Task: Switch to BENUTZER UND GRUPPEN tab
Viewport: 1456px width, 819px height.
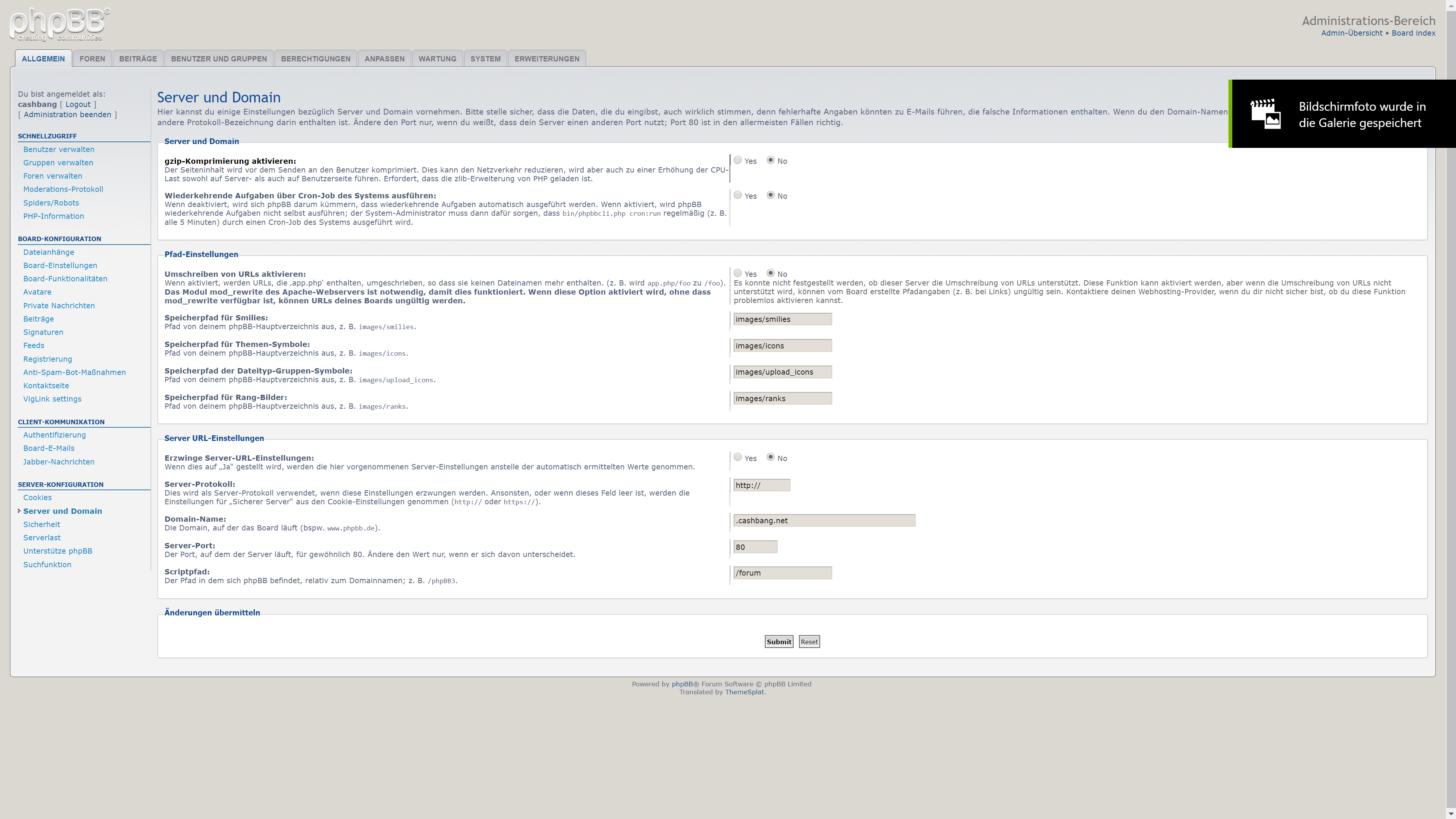Action: [219, 59]
